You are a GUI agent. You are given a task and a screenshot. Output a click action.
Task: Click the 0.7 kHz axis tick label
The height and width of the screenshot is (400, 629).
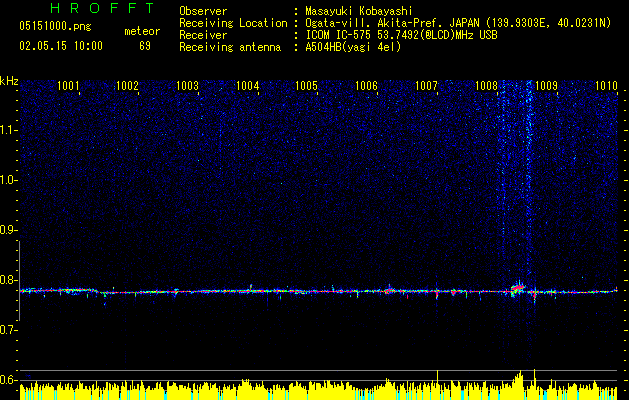(x=8, y=330)
